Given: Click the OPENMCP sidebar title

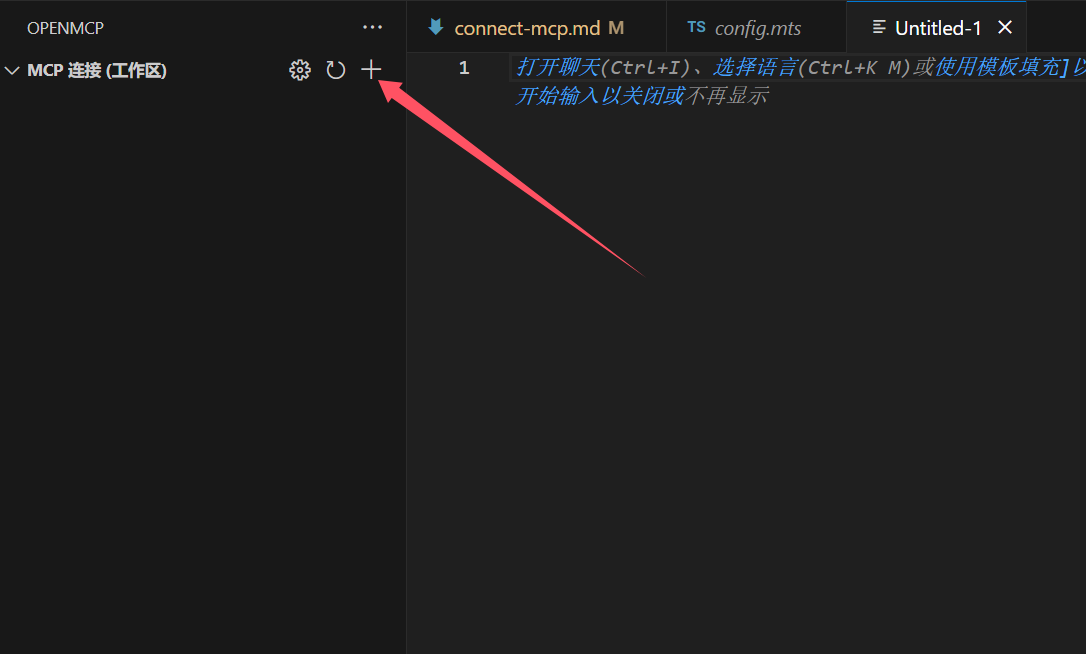Looking at the screenshot, I should (x=65, y=28).
